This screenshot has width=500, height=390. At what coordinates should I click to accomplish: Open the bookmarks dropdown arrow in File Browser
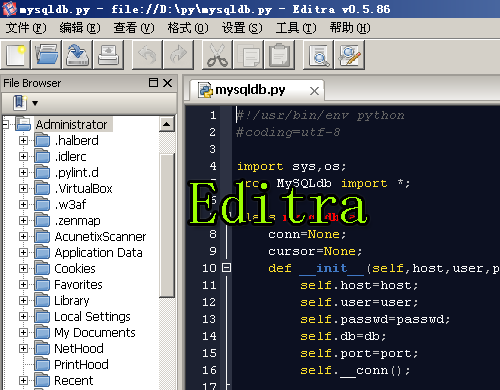click(35, 103)
